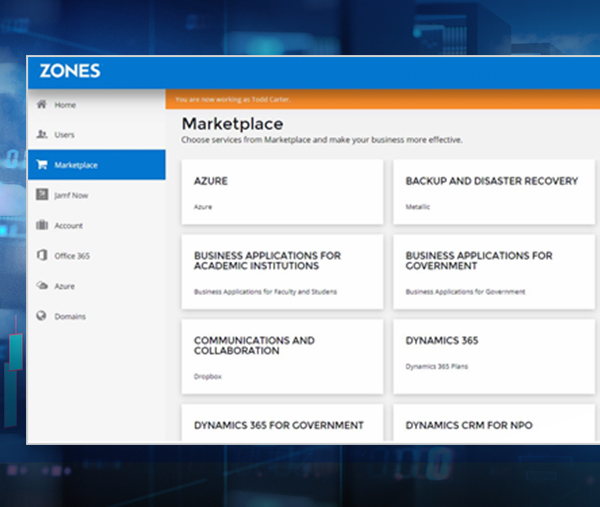Click 'Dropbox' text in Communications card
This screenshot has width=600, height=507.
pos(208,377)
